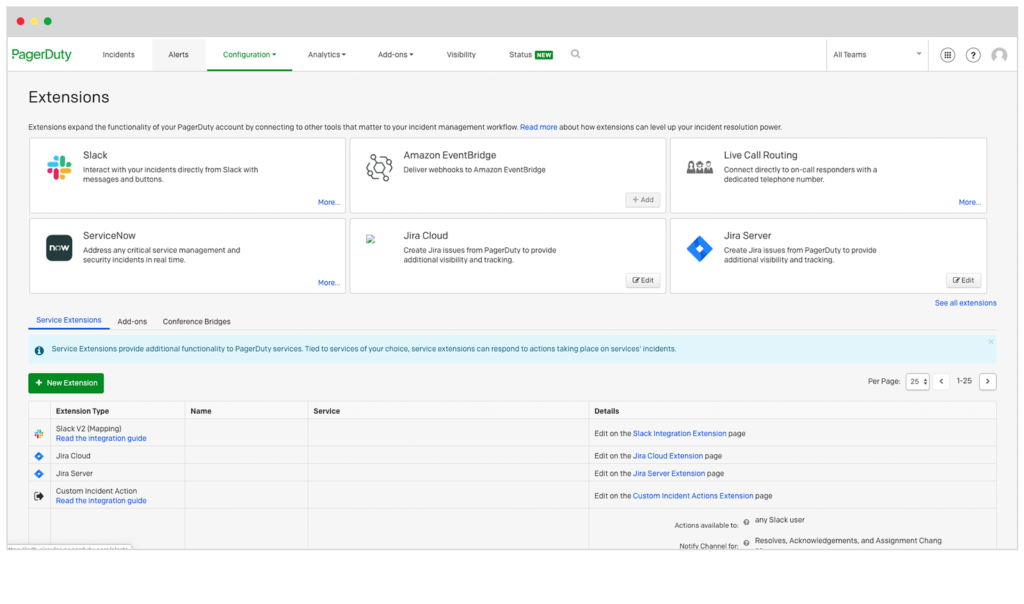The image size is (1024, 604).
Task: Click the Jira Server diamond logo
Action: (699, 248)
